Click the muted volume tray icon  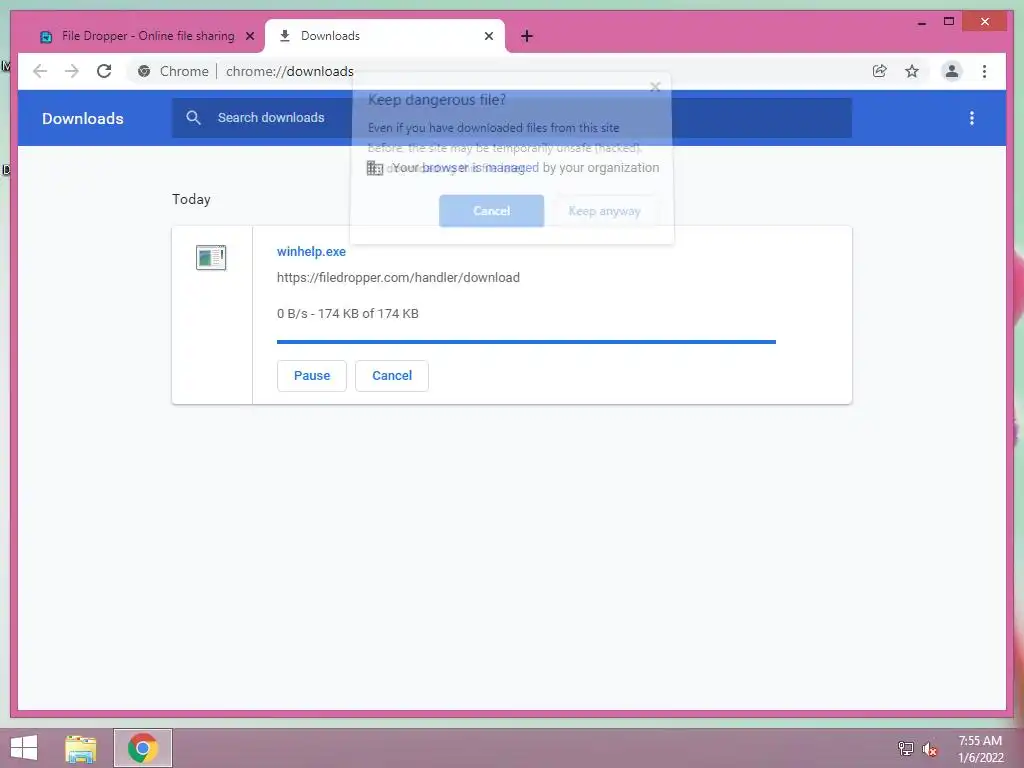930,748
